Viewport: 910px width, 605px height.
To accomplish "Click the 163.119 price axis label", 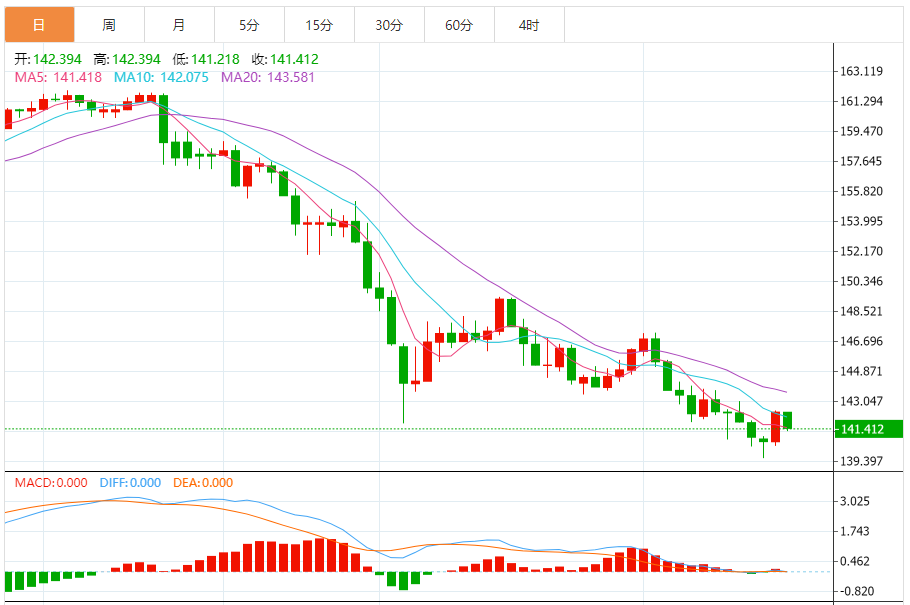I will point(861,71).
